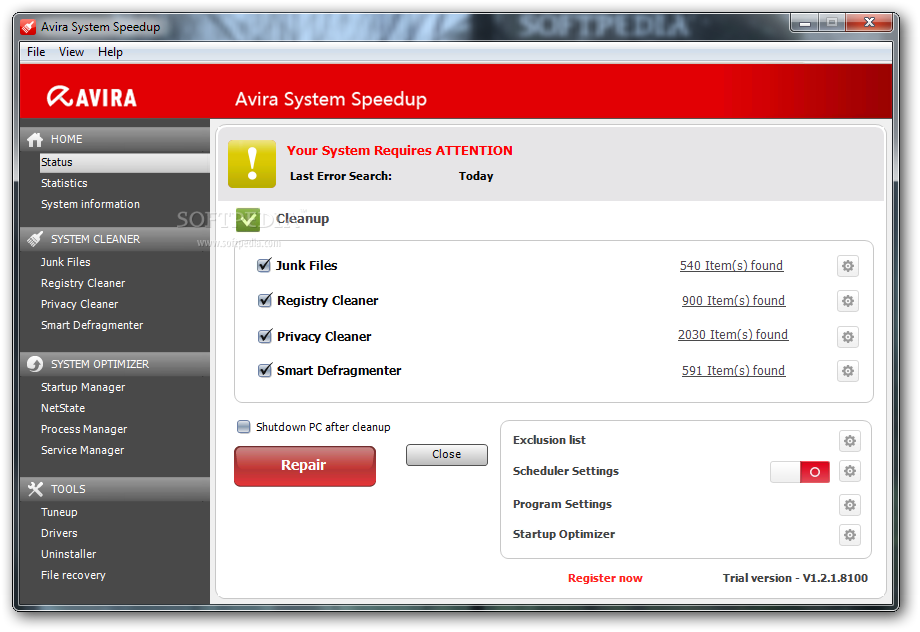Open settings gear for Privacy Cleaner row

coord(848,337)
